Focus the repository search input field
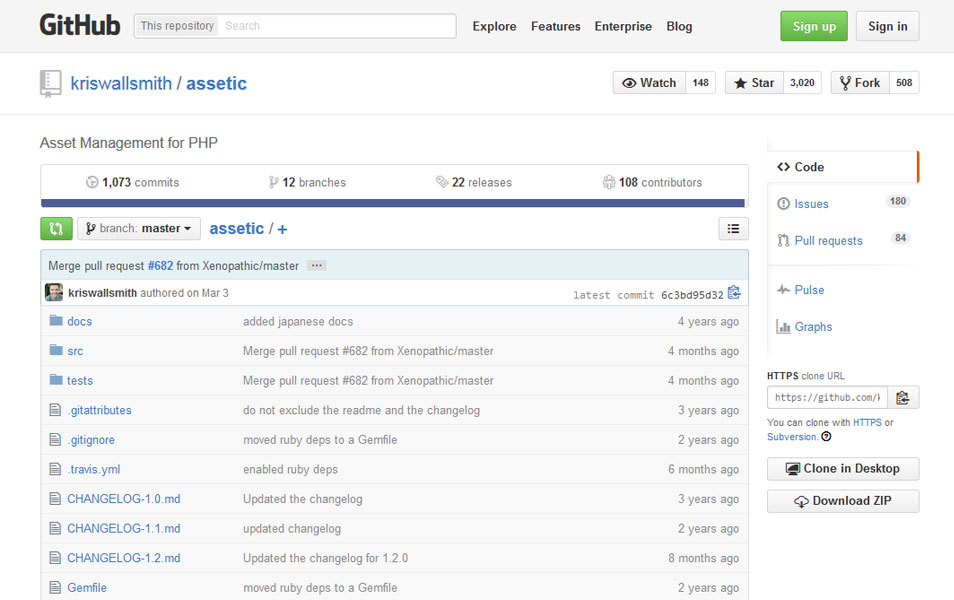Image resolution: width=954 pixels, height=600 pixels. 336,26
